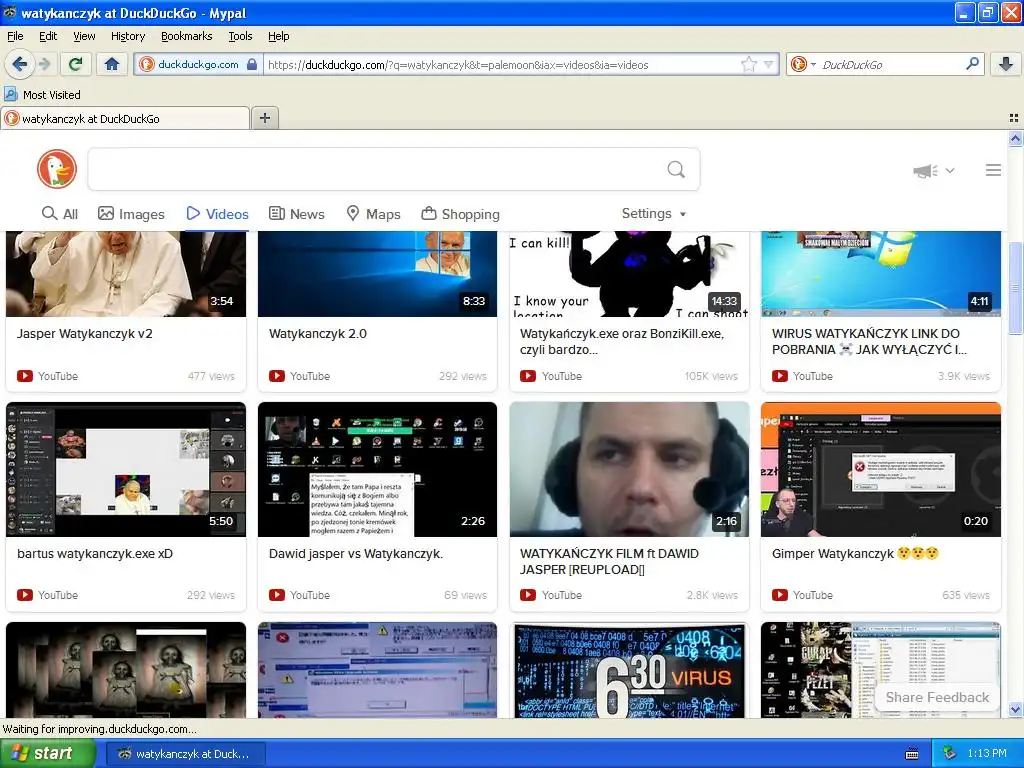The image size is (1024, 768).
Task: Play the 2:16 headset man video thumbnail
Action: [x=630, y=470]
